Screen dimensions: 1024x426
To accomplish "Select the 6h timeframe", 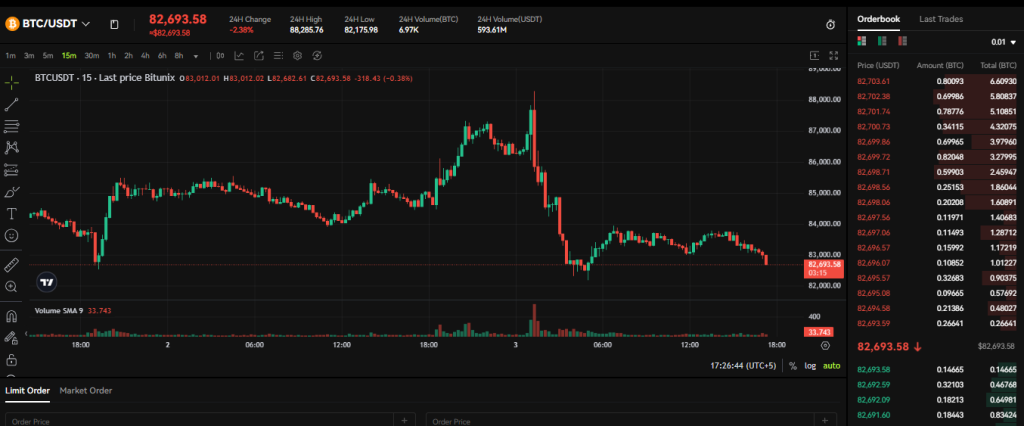I will [162, 56].
